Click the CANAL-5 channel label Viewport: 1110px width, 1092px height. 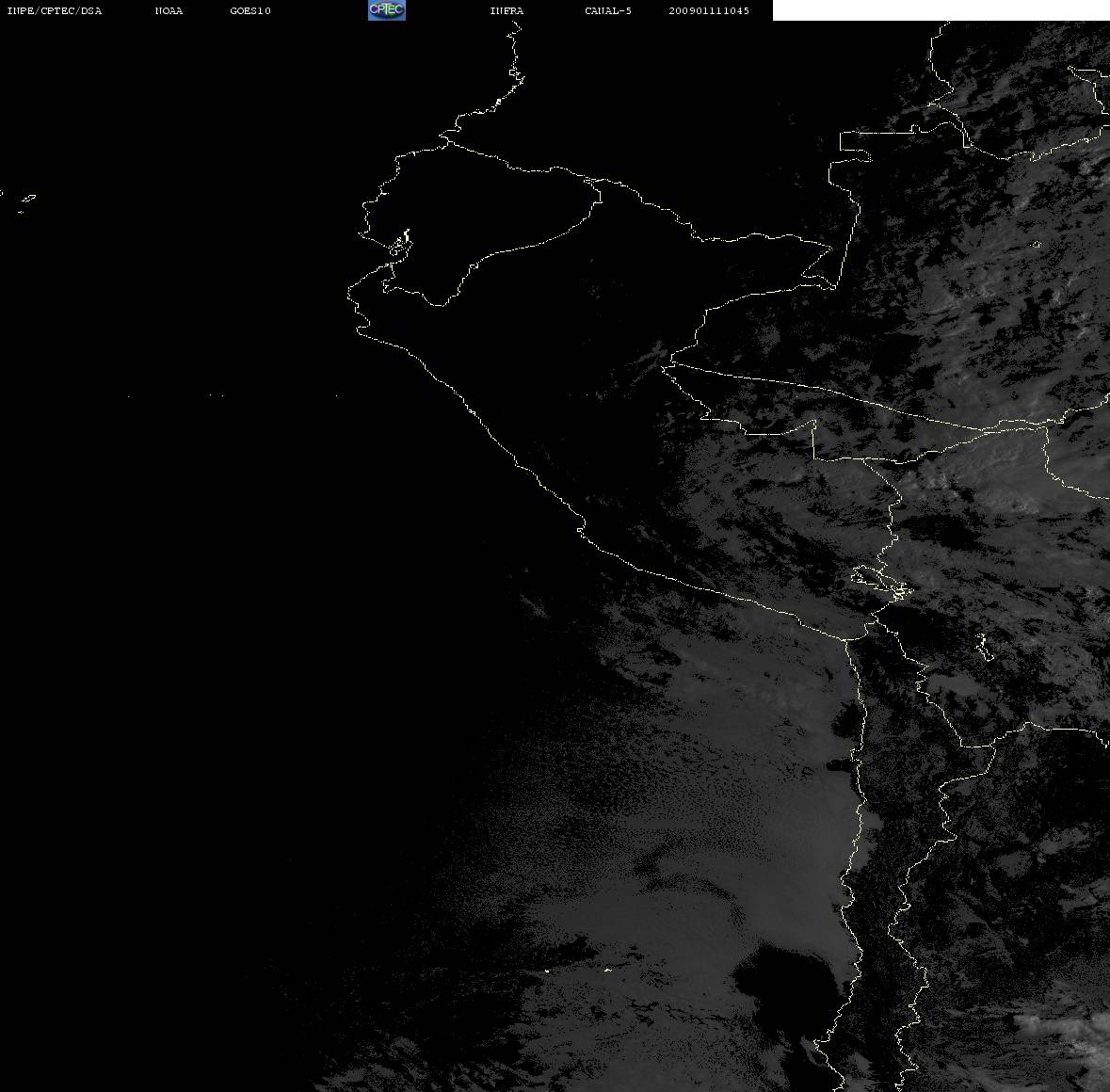(x=608, y=10)
